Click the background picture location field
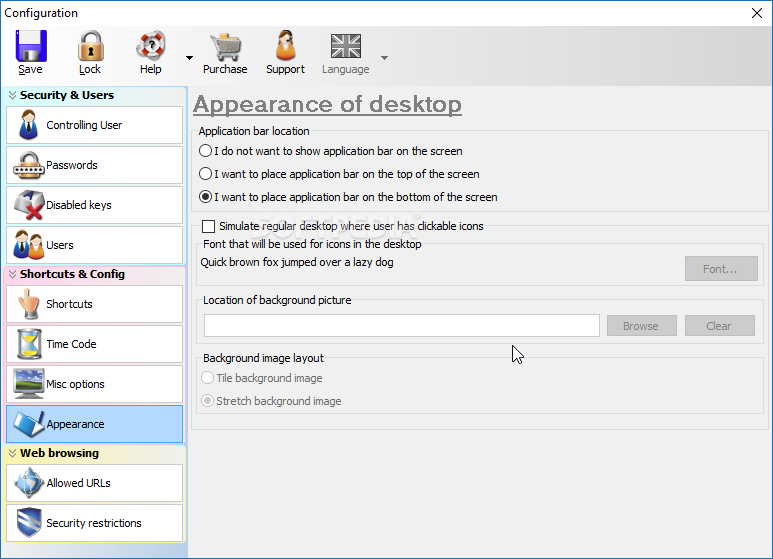773x559 pixels. (x=402, y=326)
